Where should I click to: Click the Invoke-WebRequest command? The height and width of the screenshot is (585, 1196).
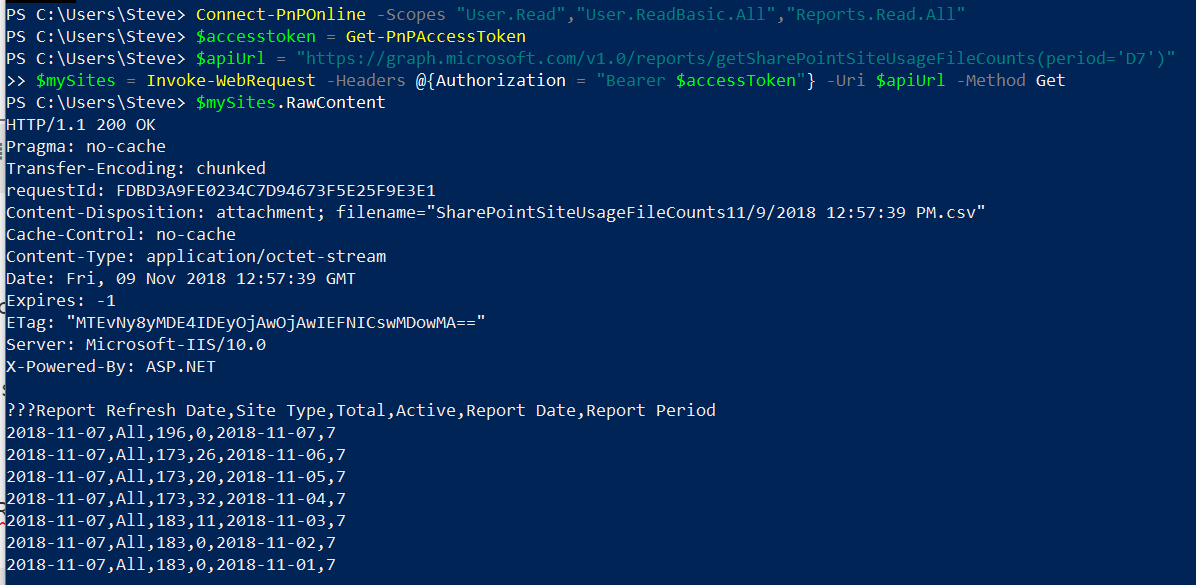tap(231, 80)
